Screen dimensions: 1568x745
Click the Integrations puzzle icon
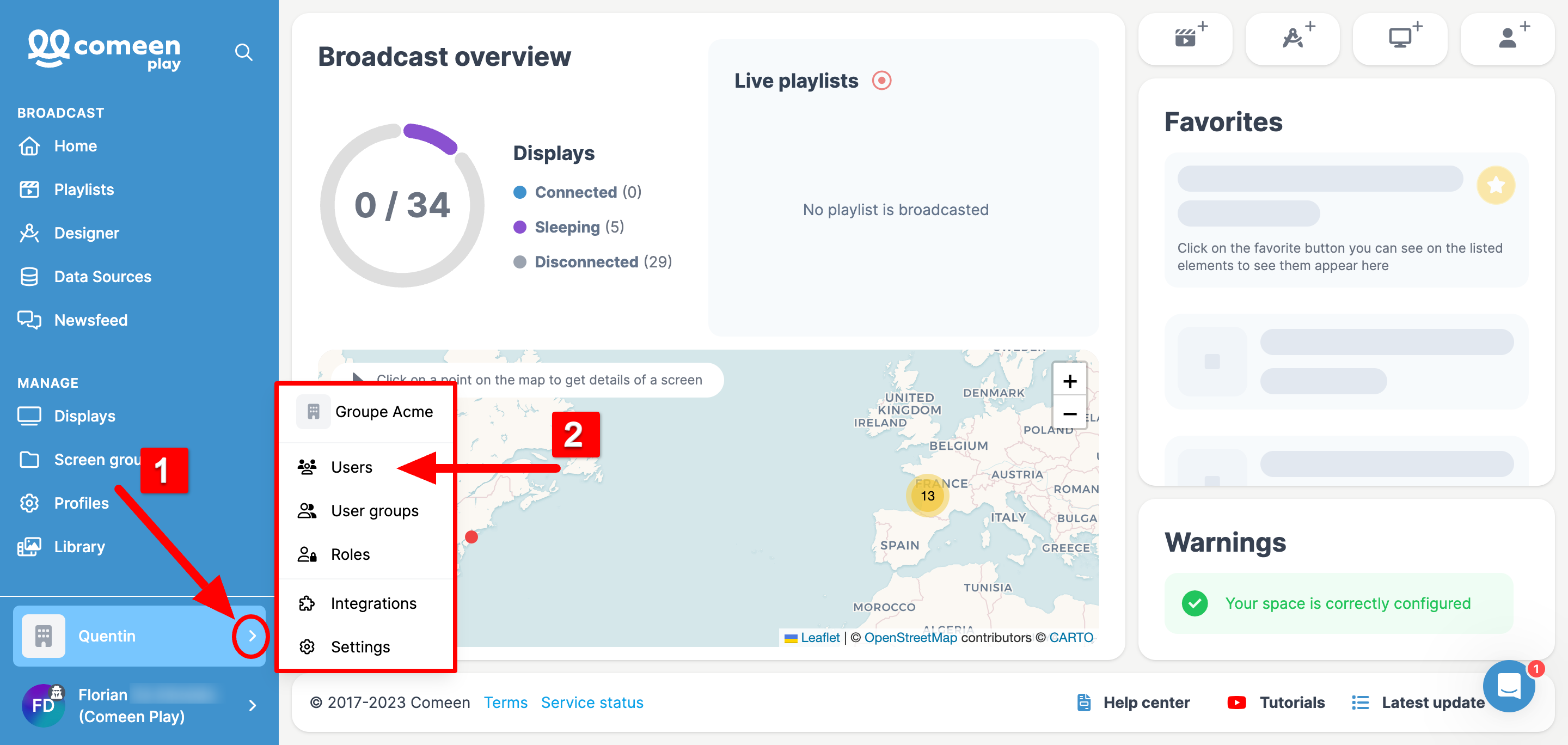pyautogui.click(x=307, y=603)
